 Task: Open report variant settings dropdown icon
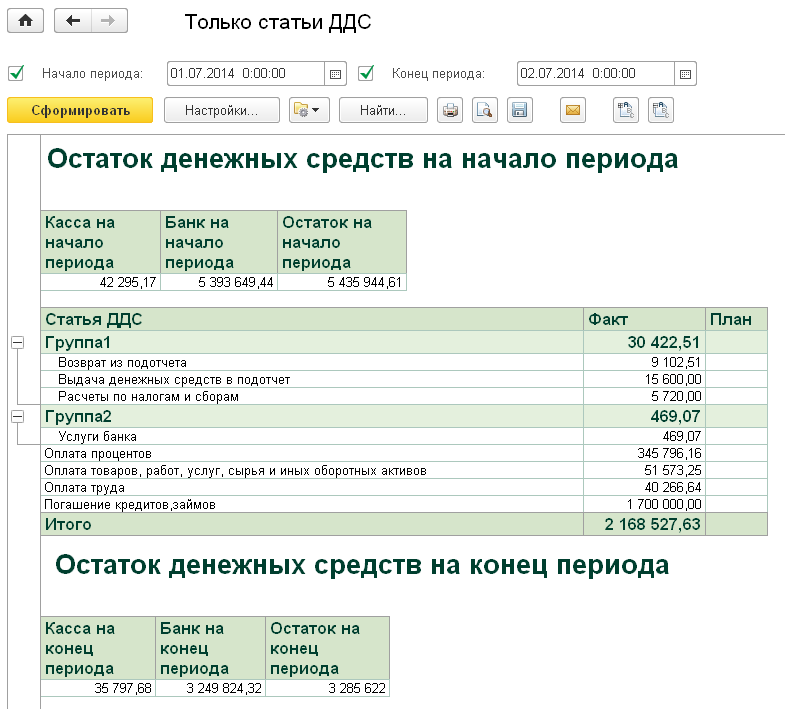(x=309, y=110)
